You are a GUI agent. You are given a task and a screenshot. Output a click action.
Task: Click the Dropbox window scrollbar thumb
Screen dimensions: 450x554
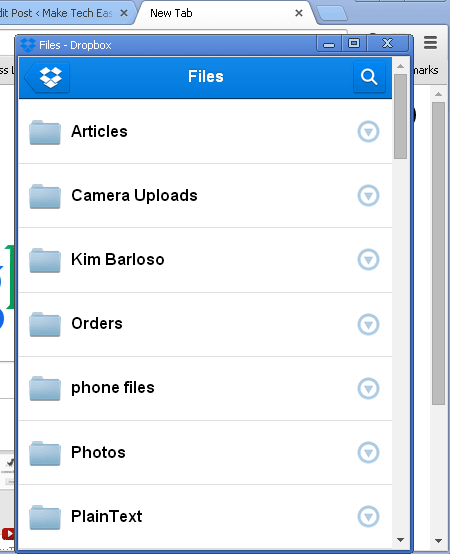[x=401, y=117]
